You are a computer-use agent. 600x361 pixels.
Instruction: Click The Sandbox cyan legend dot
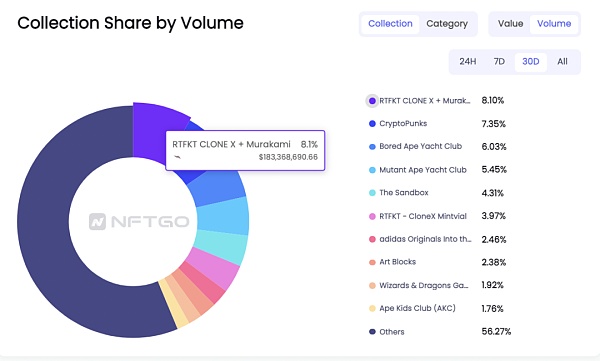tap(372, 193)
